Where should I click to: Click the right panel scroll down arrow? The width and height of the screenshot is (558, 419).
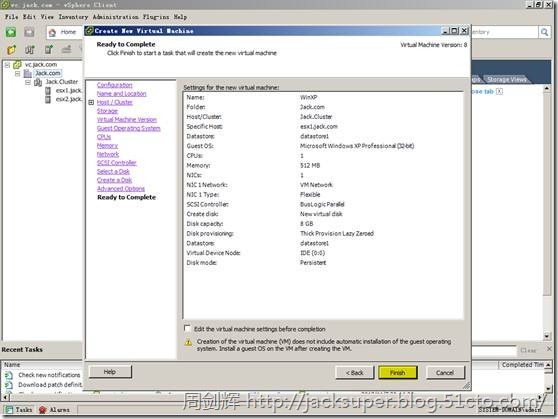(x=547, y=336)
